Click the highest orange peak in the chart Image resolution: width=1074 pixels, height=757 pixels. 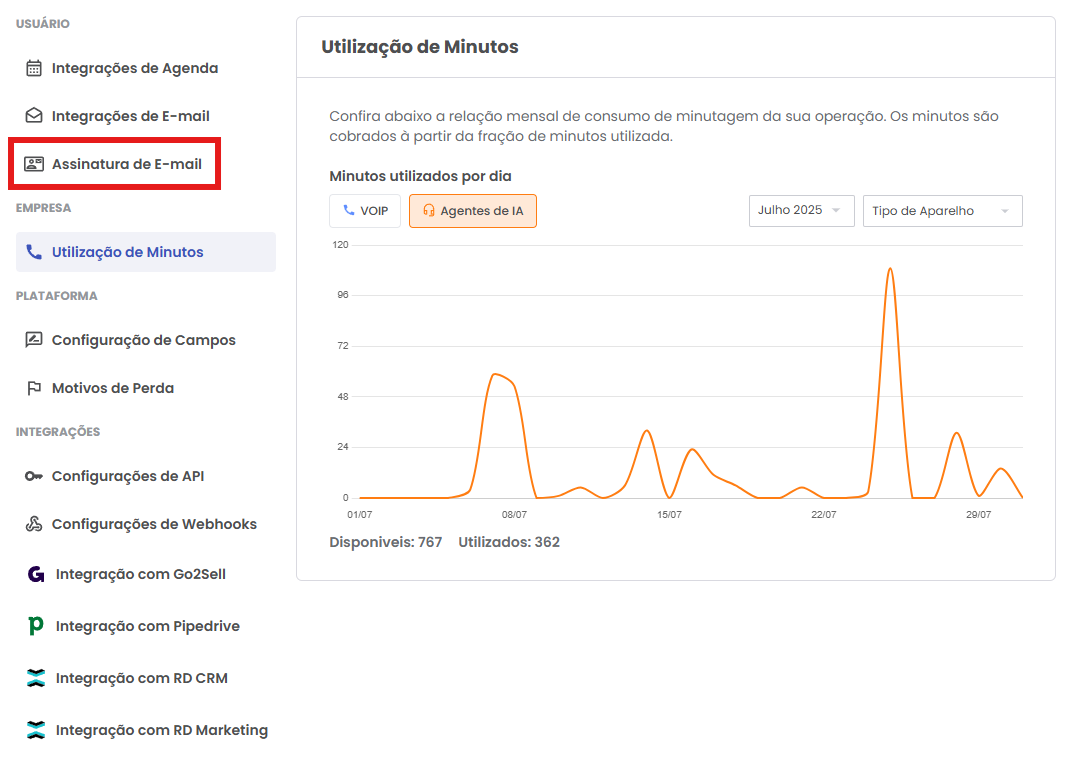pos(889,269)
